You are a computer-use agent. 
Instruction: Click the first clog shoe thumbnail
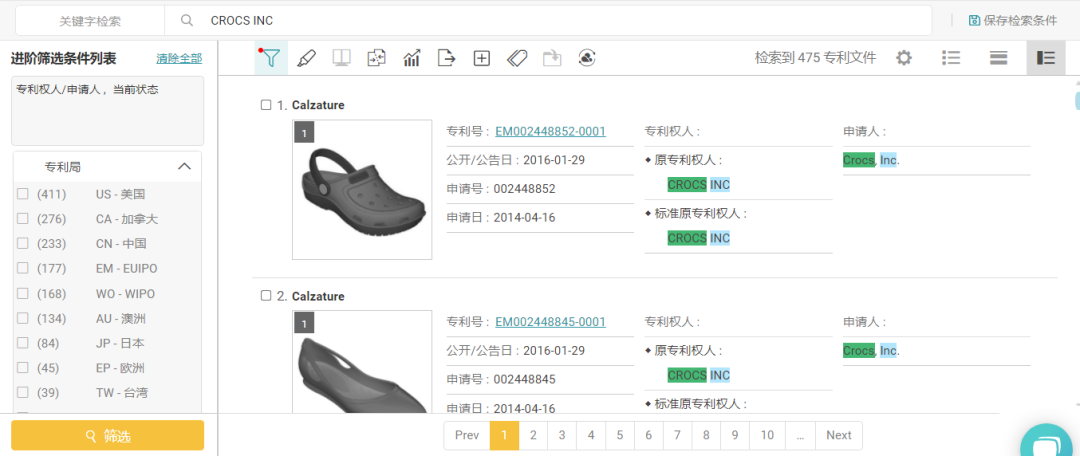pyautogui.click(x=362, y=190)
